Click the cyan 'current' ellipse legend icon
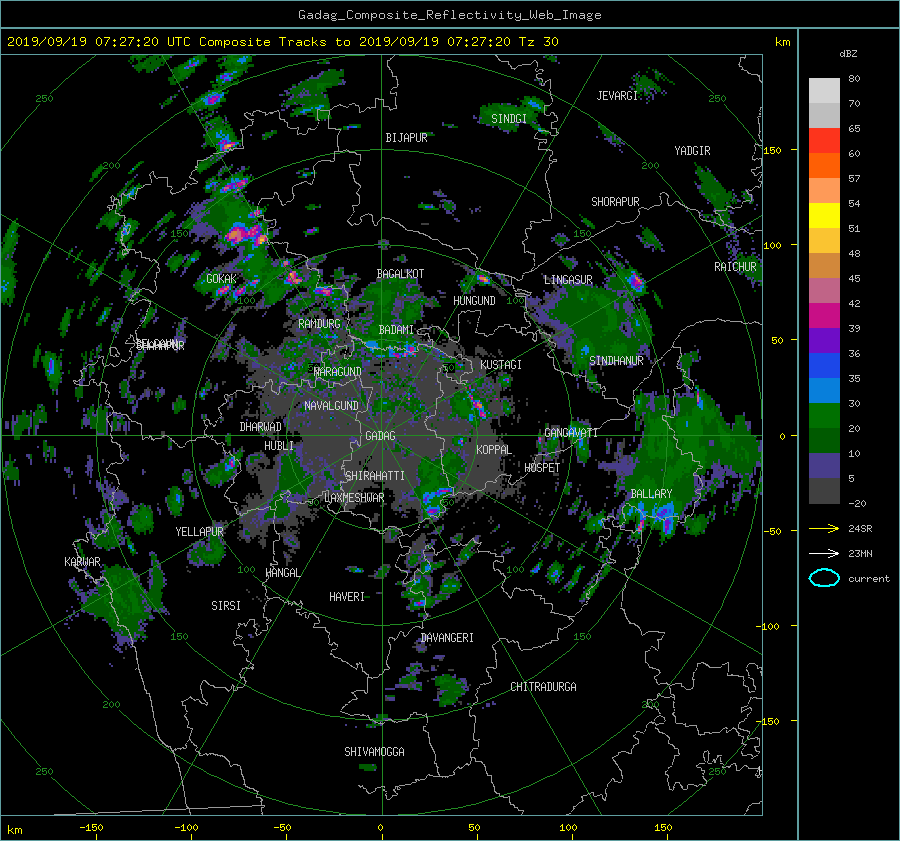The width and height of the screenshot is (900, 841). pyautogui.click(x=824, y=578)
